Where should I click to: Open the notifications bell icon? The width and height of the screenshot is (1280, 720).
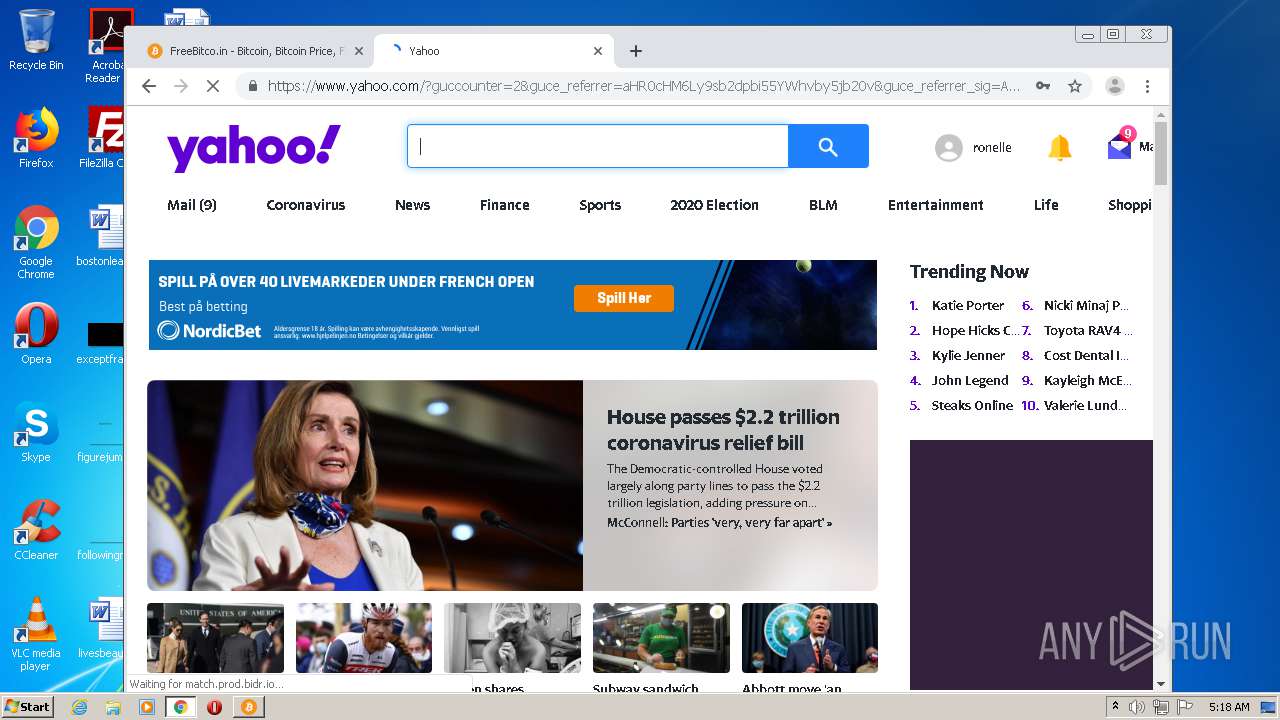(x=1059, y=148)
